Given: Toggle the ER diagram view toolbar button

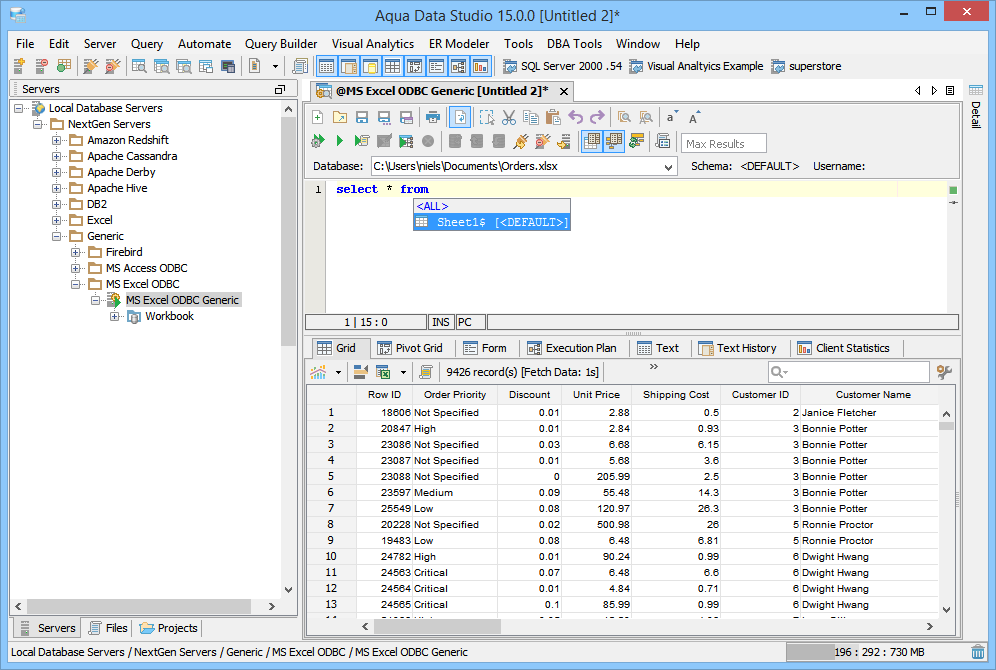Looking at the screenshot, I should click(x=459, y=66).
